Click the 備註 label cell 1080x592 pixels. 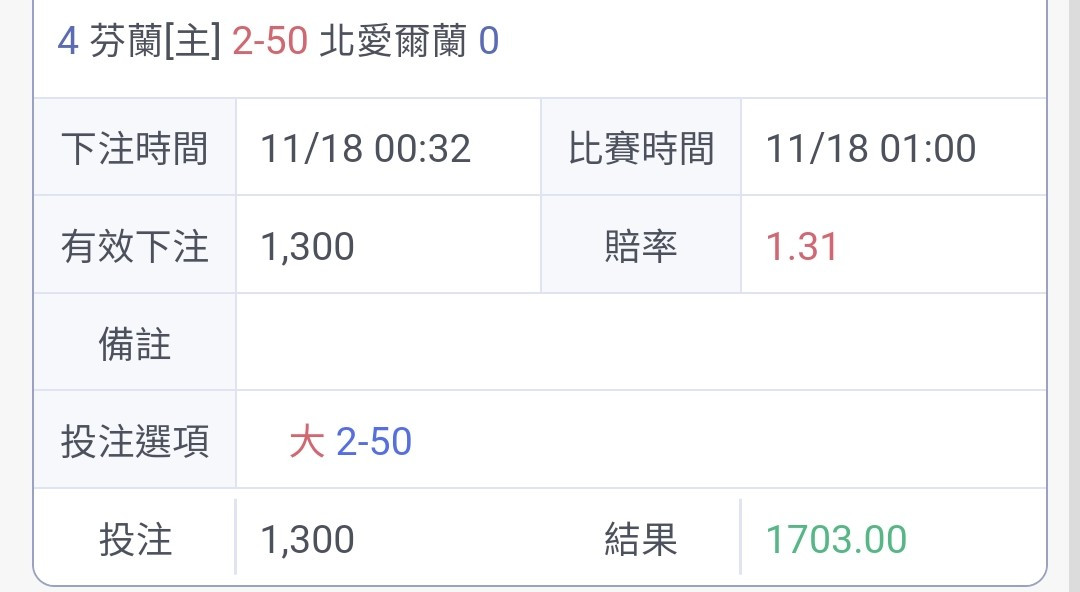(x=135, y=343)
